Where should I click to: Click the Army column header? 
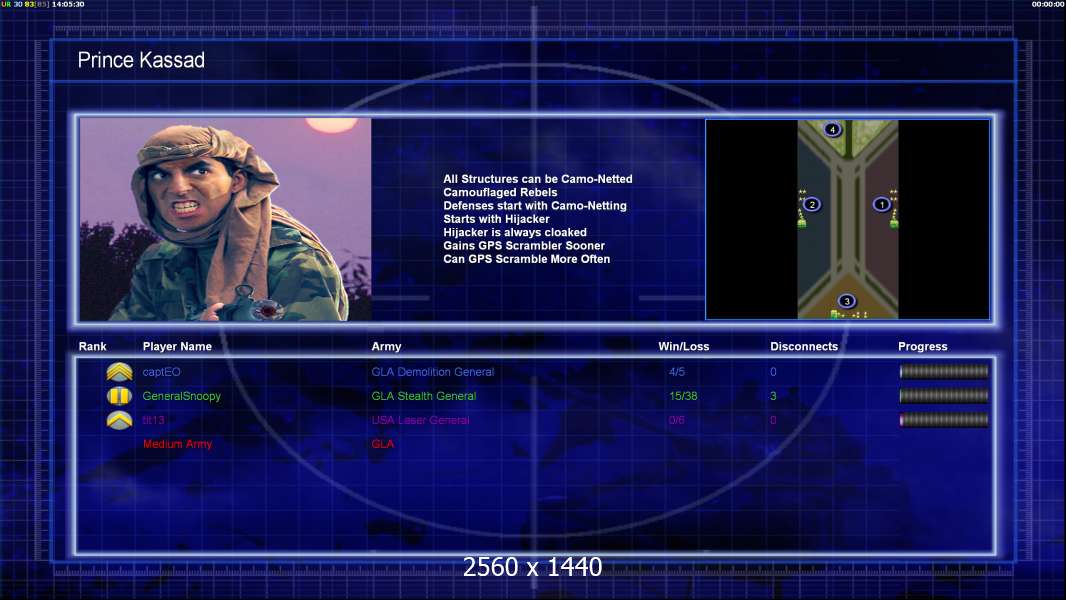386,347
